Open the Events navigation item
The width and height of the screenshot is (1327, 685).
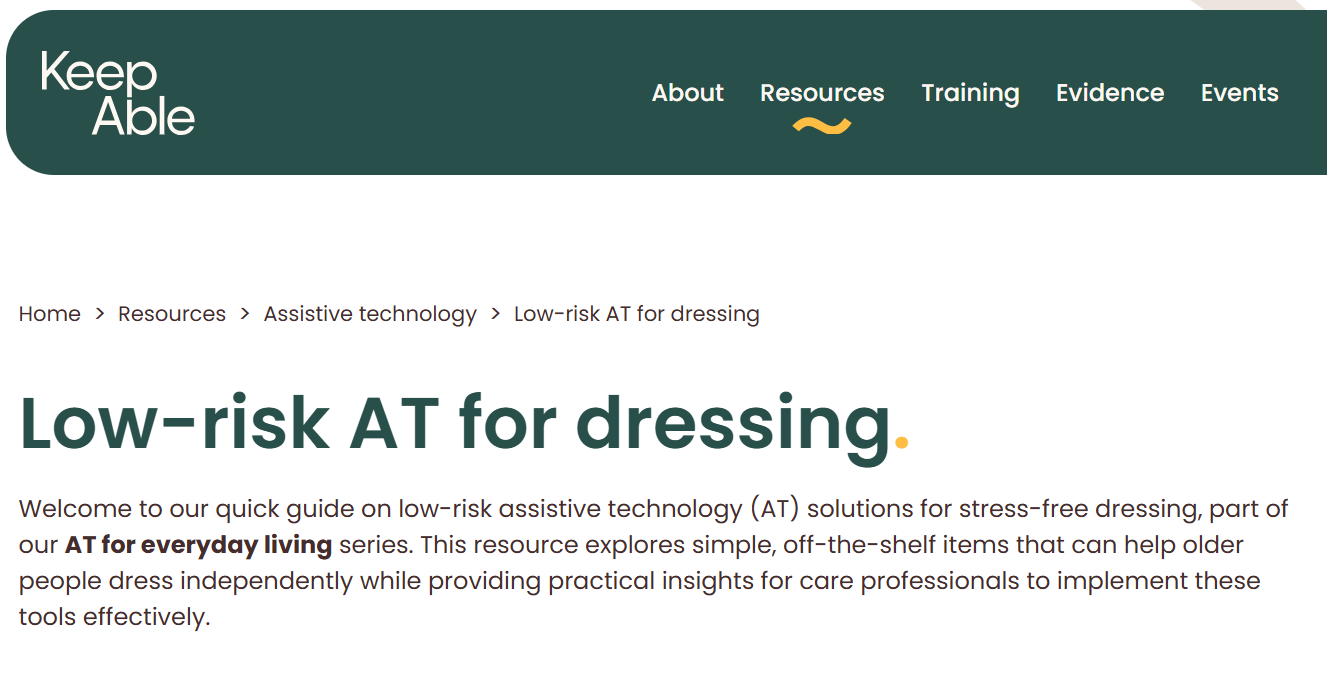[x=1239, y=92]
